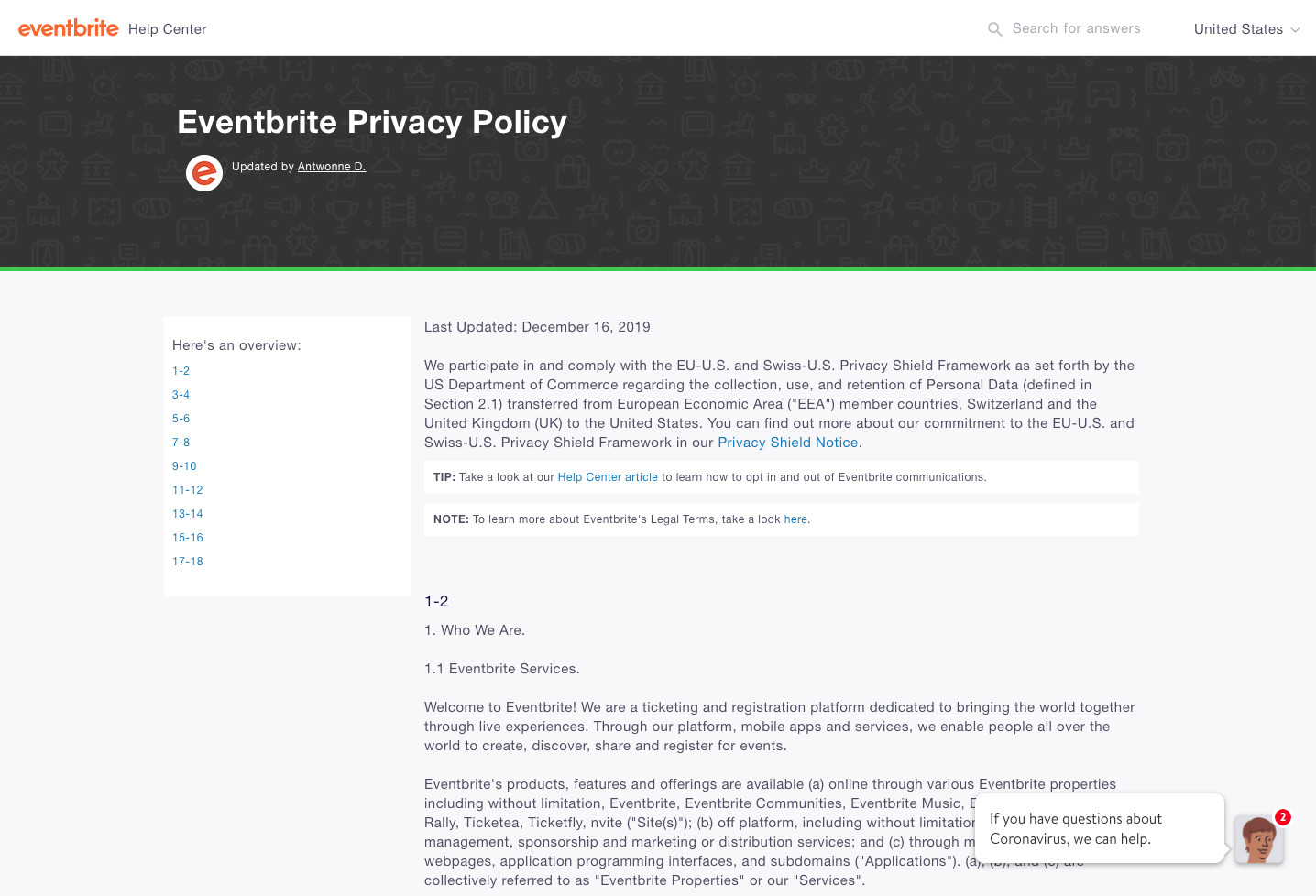Open the Privacy Shield Notice link

coord(788,443)
